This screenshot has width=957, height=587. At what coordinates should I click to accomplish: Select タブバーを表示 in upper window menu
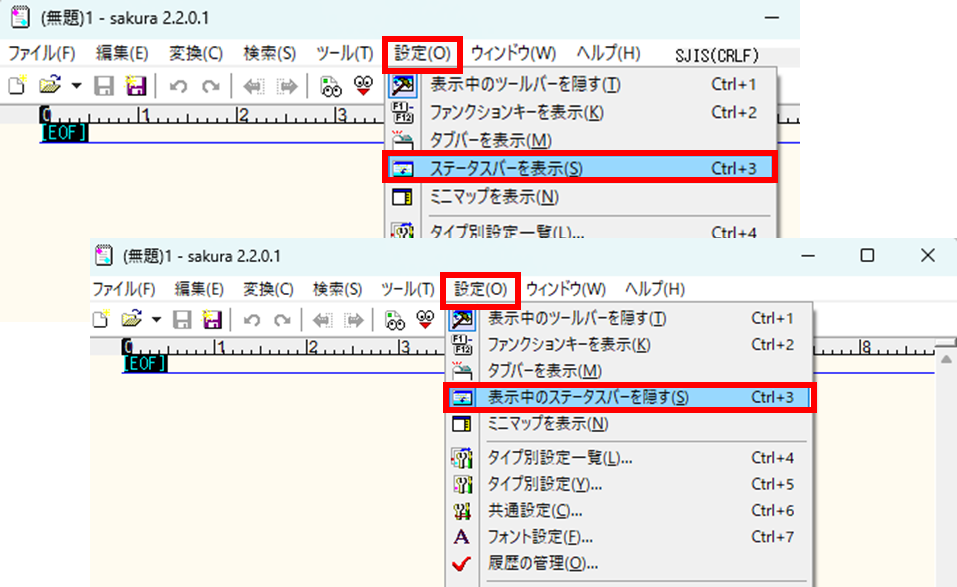point(581,140)
